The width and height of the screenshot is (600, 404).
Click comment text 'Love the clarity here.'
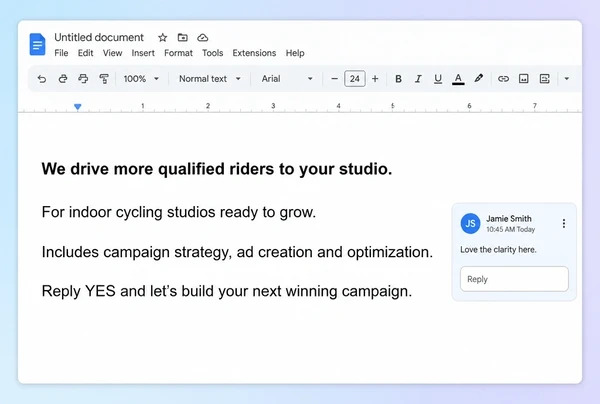coord(498,250)
